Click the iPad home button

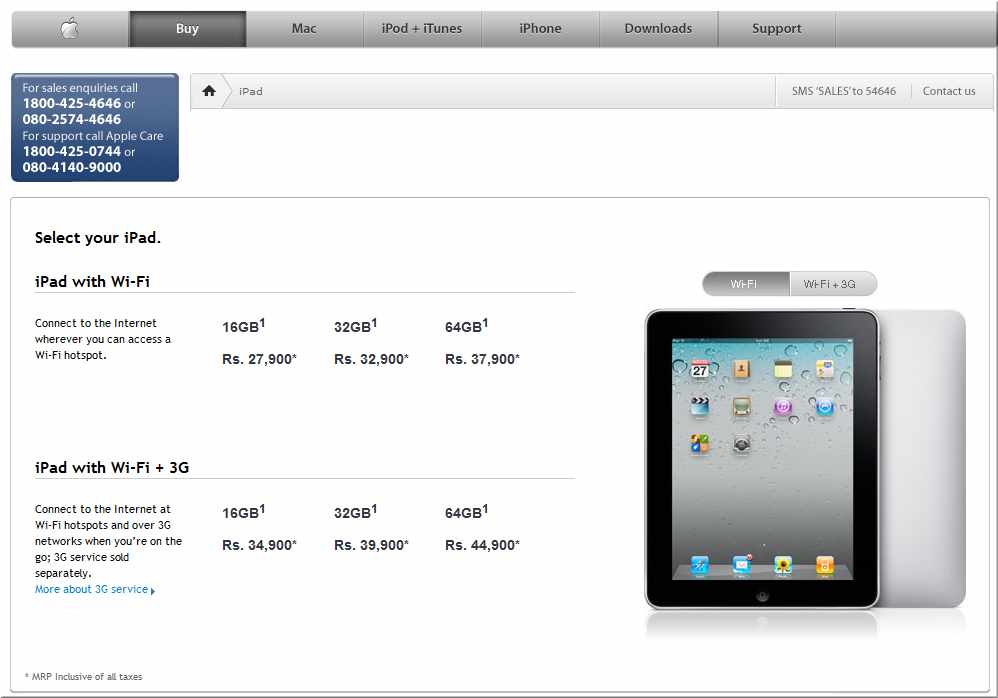click(763, 596)
